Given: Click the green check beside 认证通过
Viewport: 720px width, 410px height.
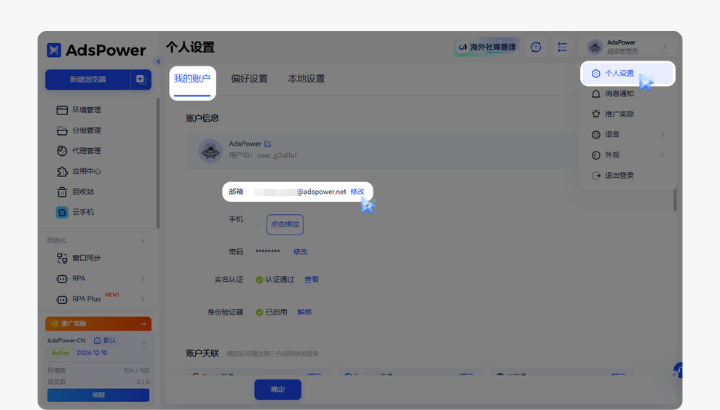Looking at the screenshot, I should coord(259,280).
